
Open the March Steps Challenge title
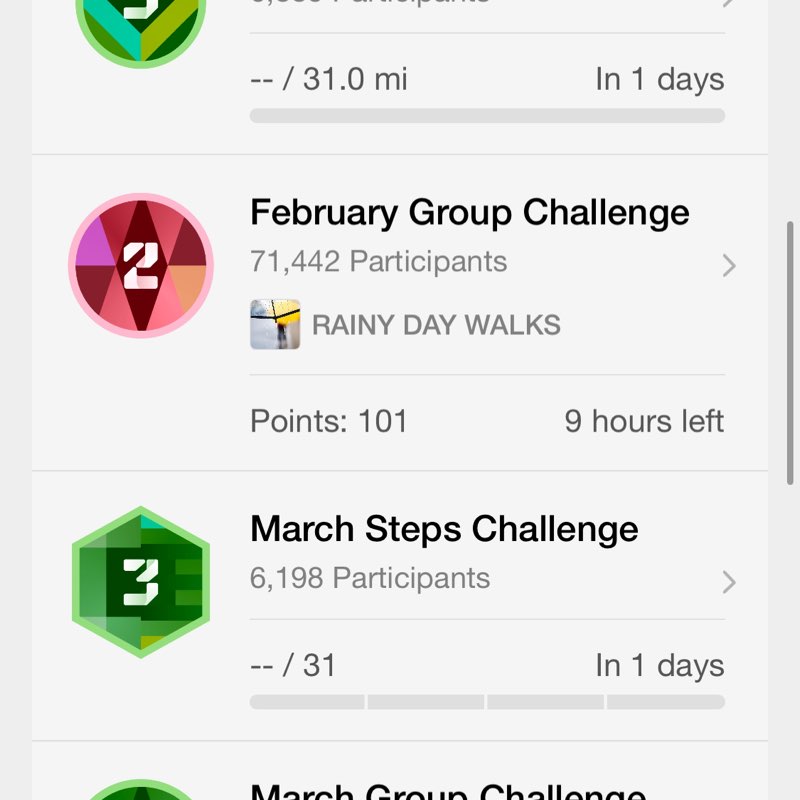[444, 529]
